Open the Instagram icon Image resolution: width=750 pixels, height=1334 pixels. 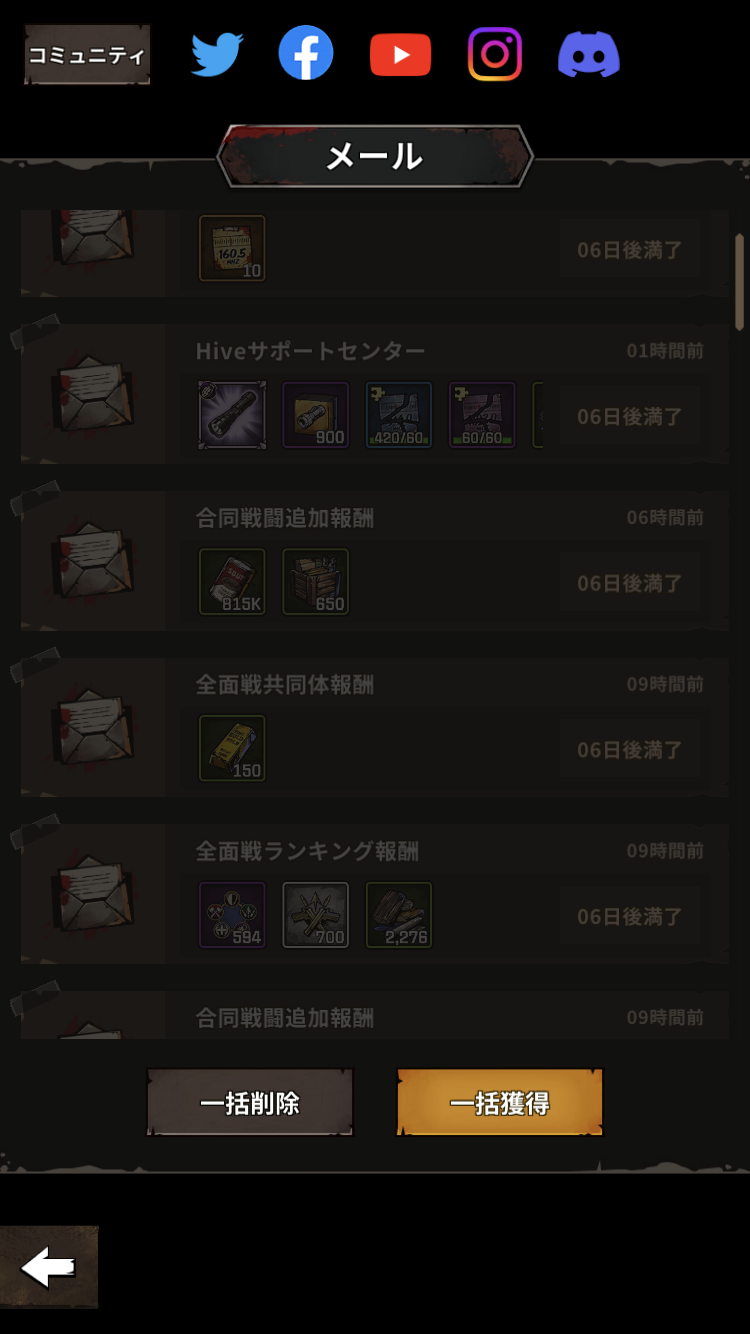(495, 54)
